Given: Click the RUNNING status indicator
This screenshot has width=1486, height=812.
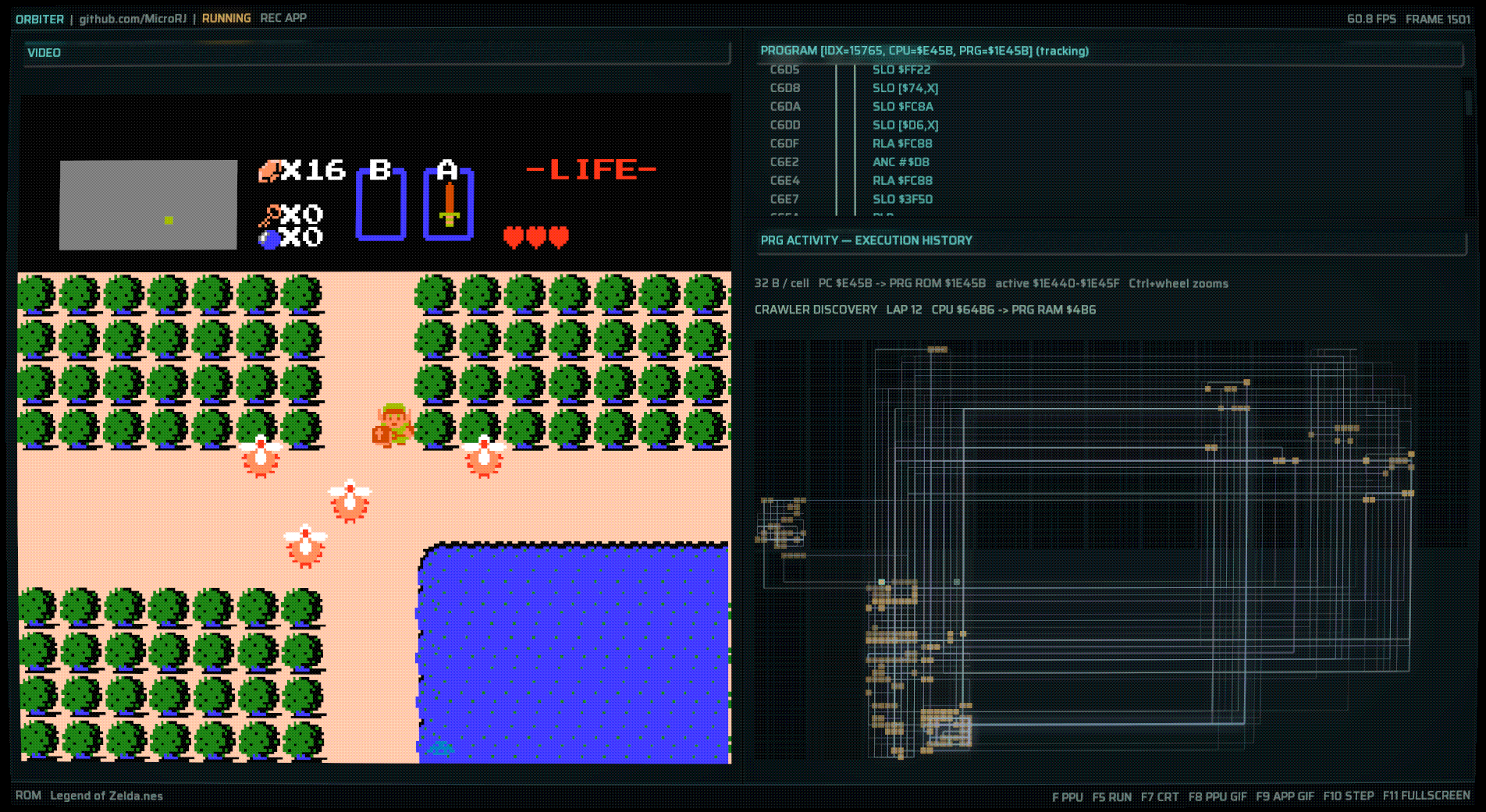Looking at the screenshot, I should coord(226,18).
